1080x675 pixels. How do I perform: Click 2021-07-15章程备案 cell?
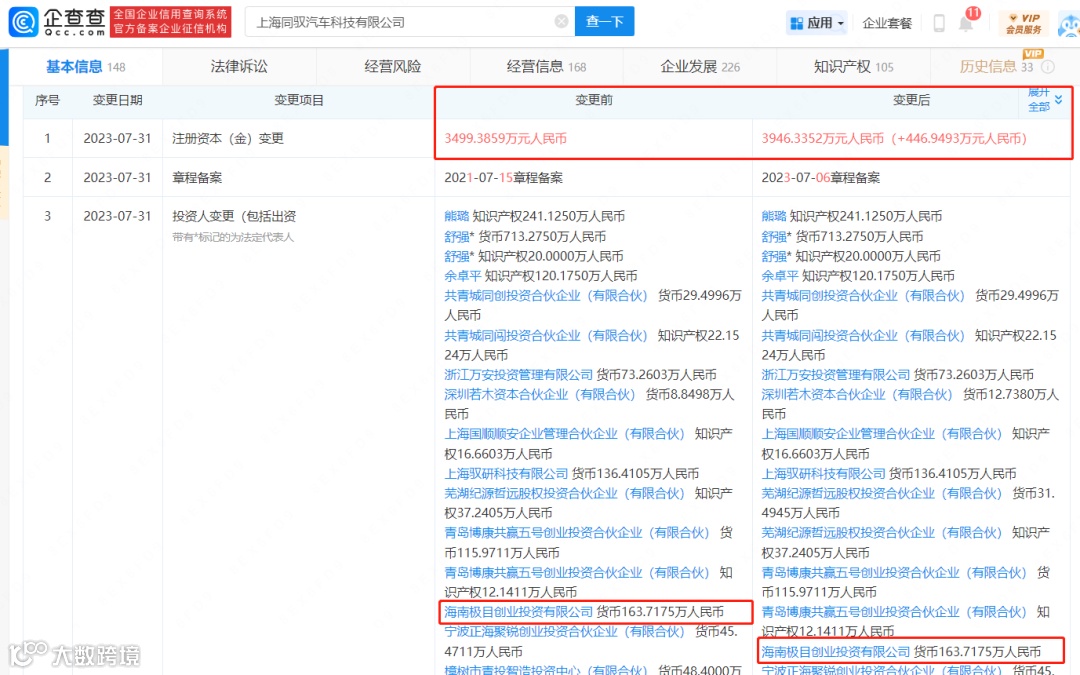(503, 178)
